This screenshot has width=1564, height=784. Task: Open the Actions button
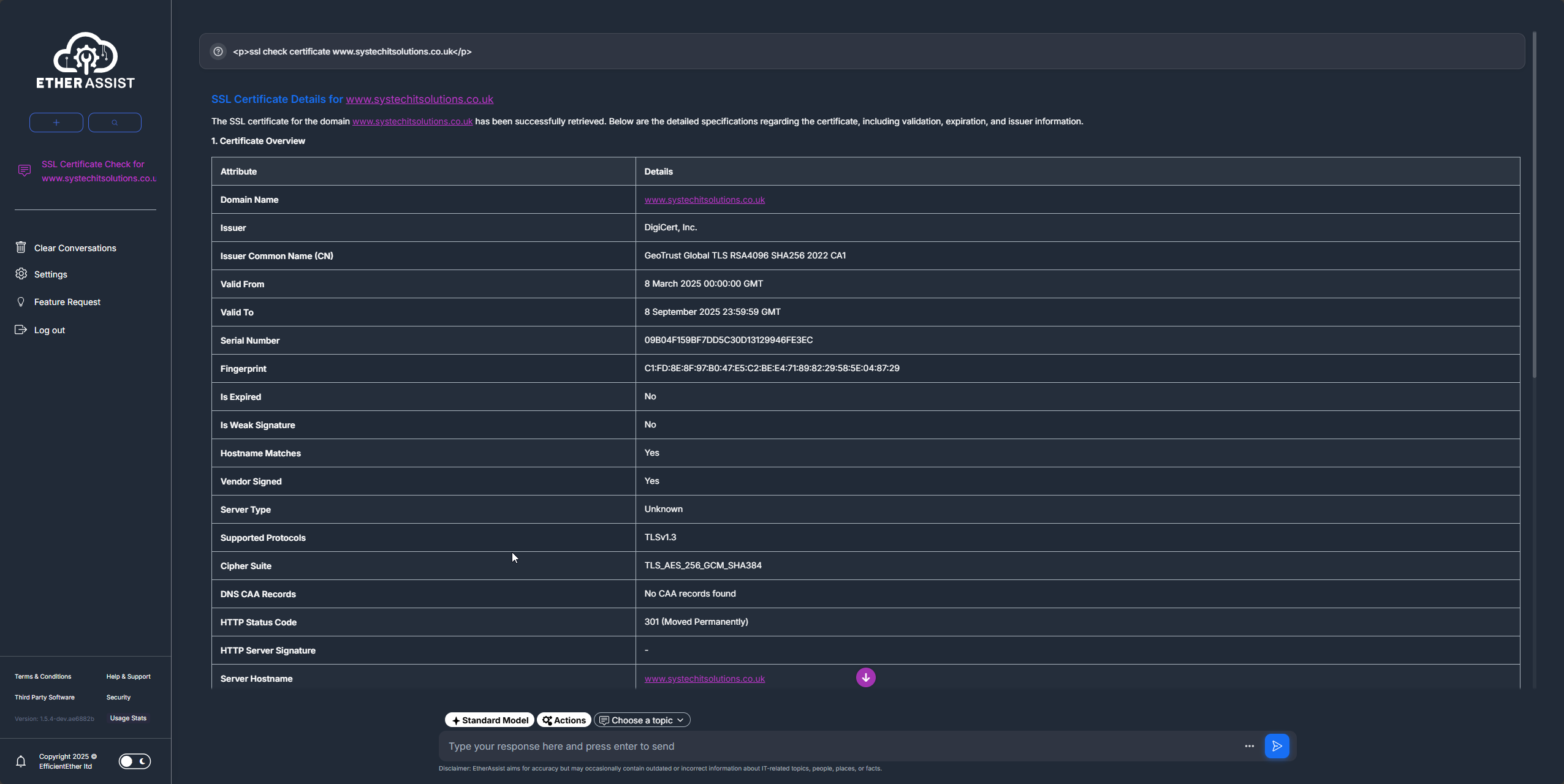[564, 720]
